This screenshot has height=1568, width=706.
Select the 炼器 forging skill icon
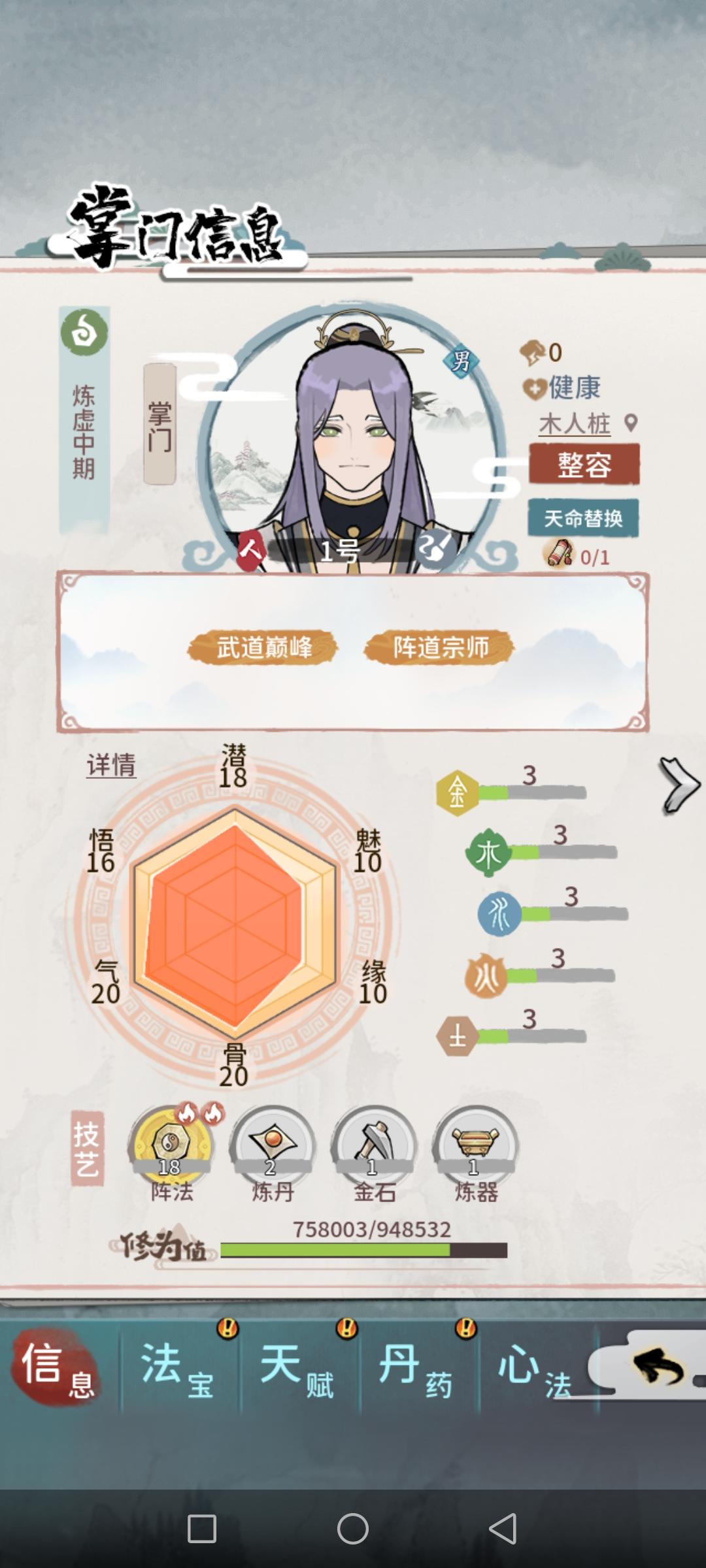click(x=475, y=1147)
